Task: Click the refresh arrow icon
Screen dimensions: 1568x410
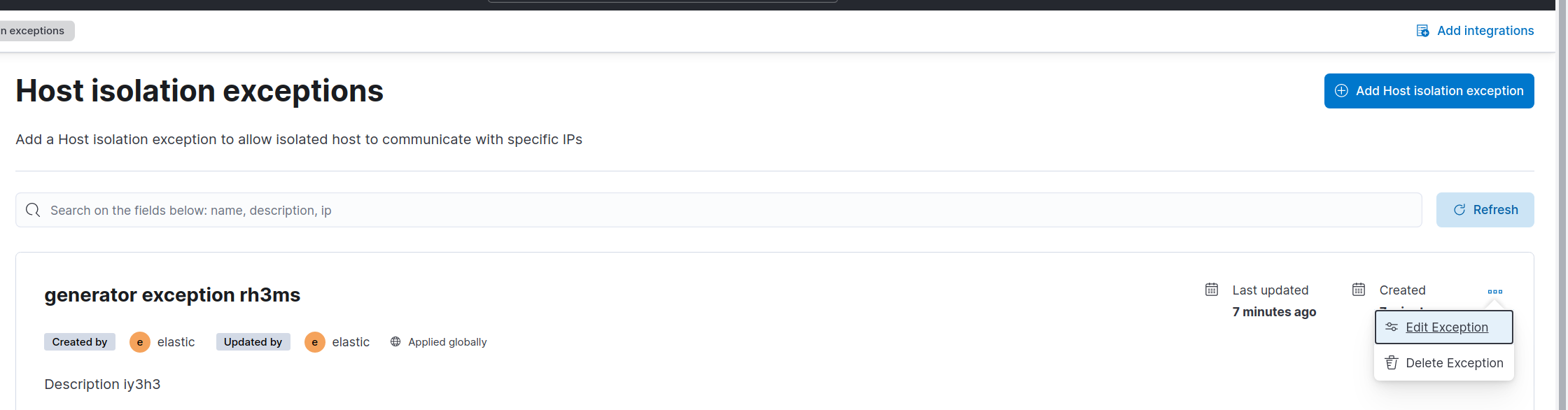Action: click(x=1459, y=209)
